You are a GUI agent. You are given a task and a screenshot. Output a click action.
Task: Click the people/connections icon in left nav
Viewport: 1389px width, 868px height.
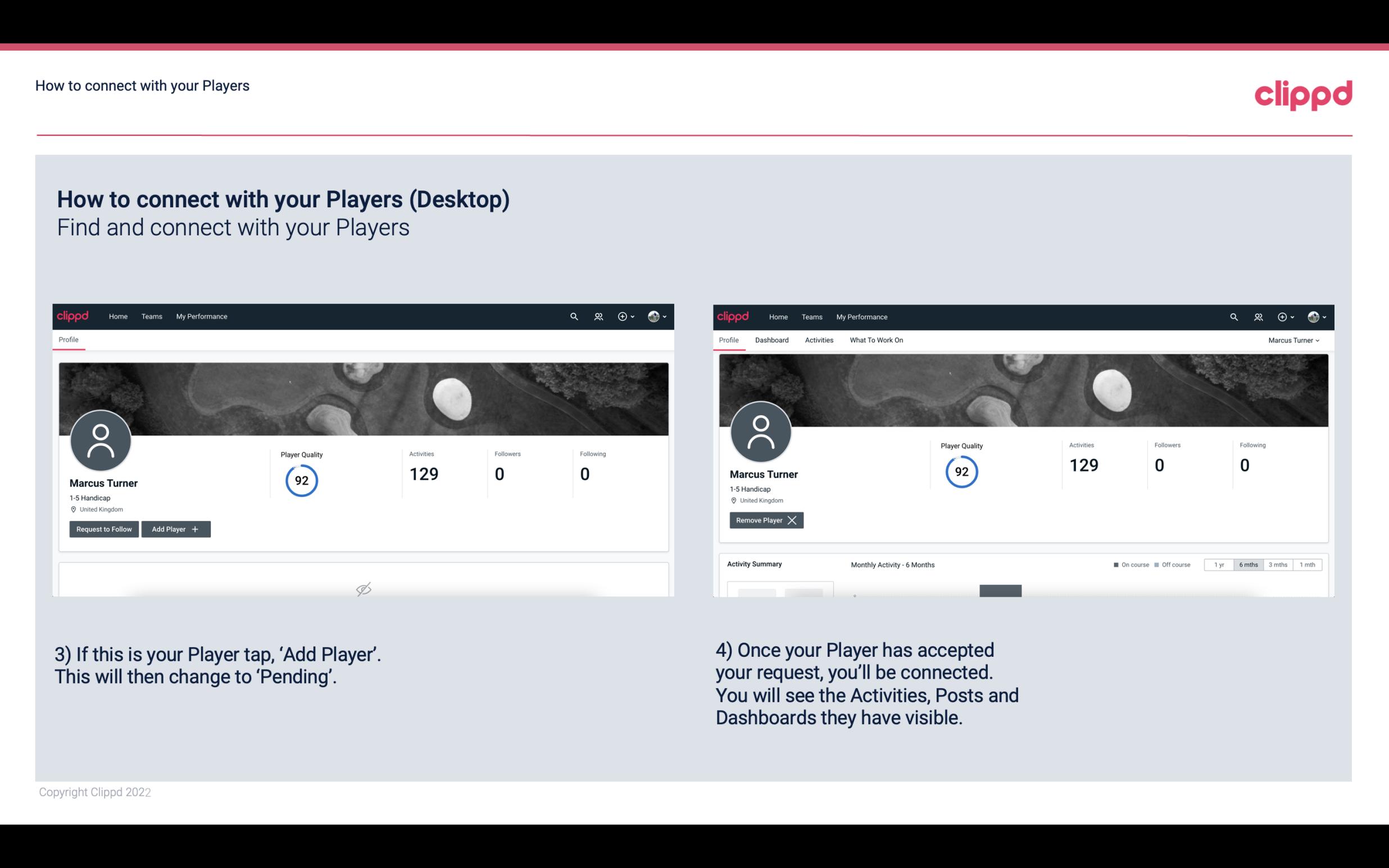[x=598, y=316]
